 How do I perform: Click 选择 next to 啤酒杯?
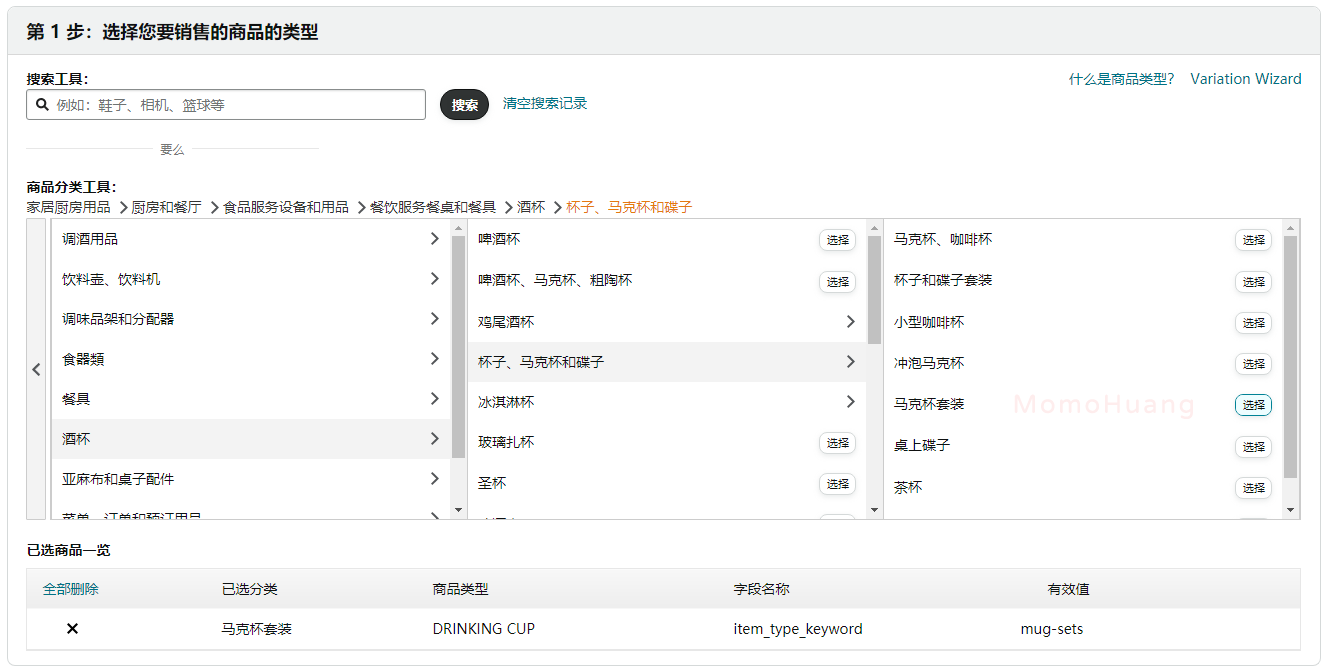coord(837,240)
